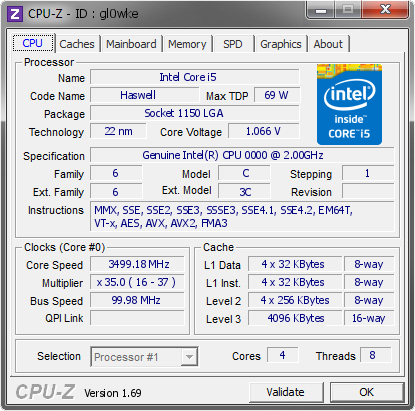Image resolution: width=415 pixels, height=411 pixels.
Task: Click the Cores count '4'
Action: click(x=283, y=355)
